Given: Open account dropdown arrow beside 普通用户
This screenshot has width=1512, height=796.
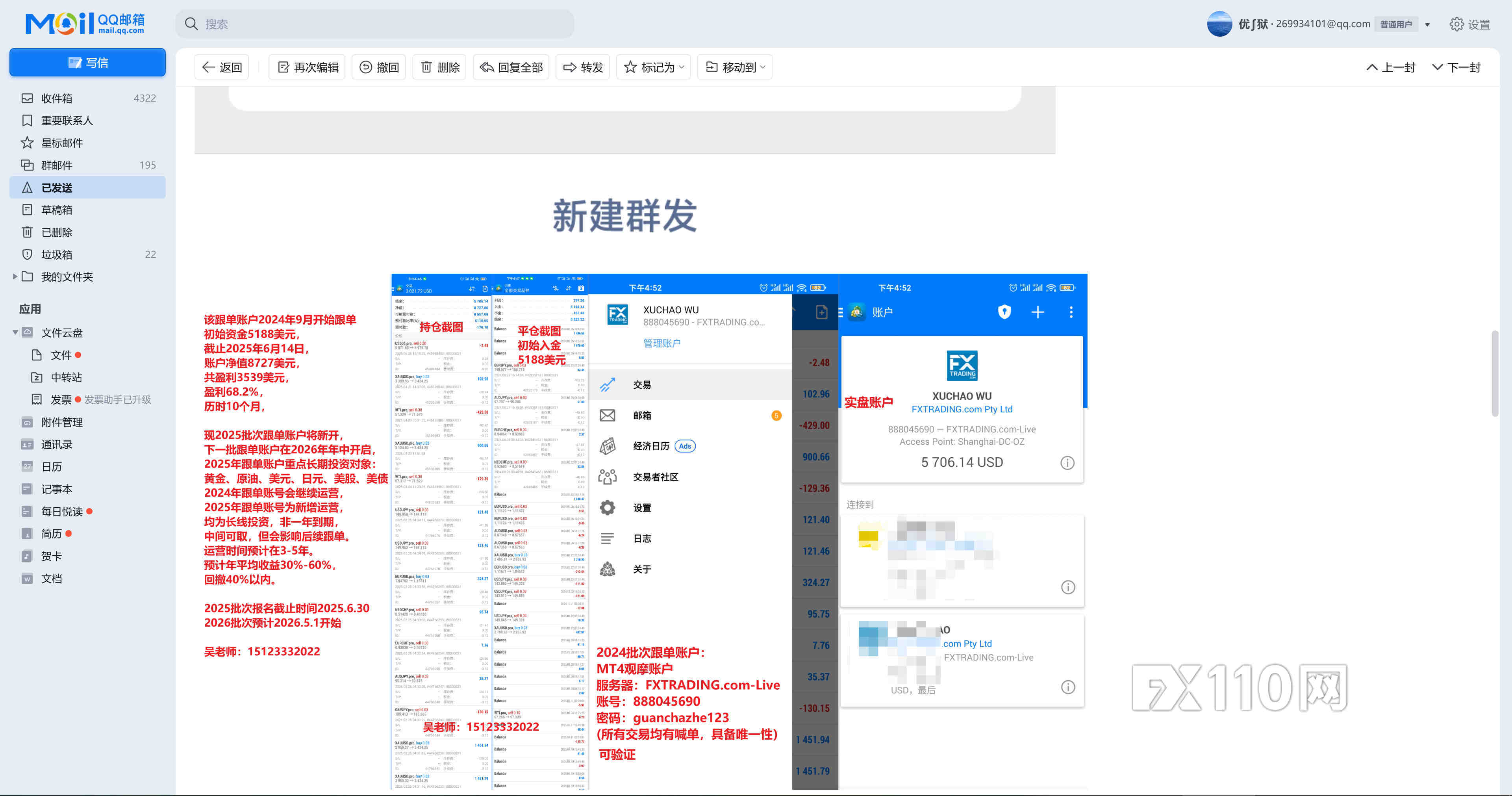Looking at the screenshot, I should click(1427, 25).
